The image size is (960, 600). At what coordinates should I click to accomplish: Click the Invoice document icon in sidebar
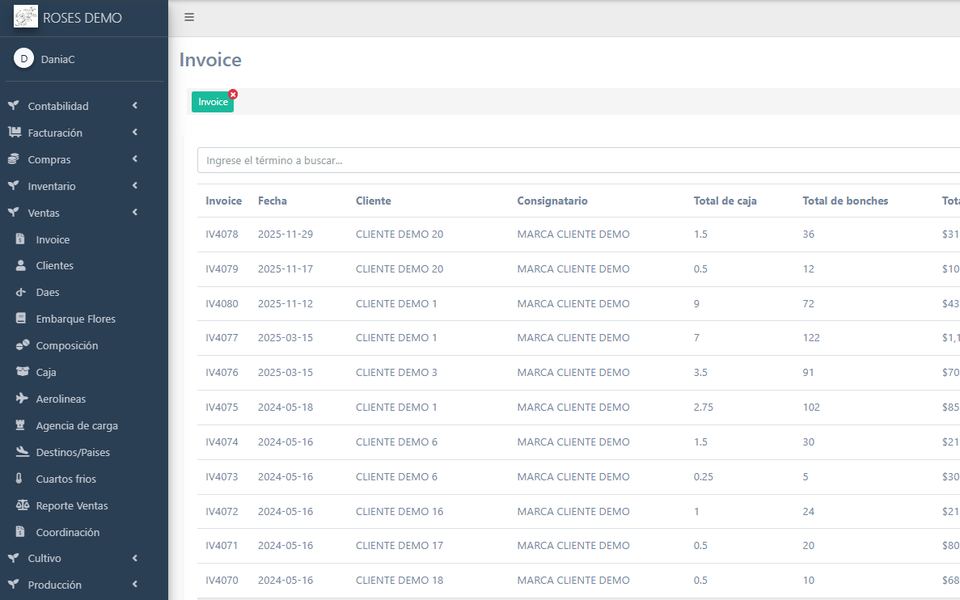point(20,239)
